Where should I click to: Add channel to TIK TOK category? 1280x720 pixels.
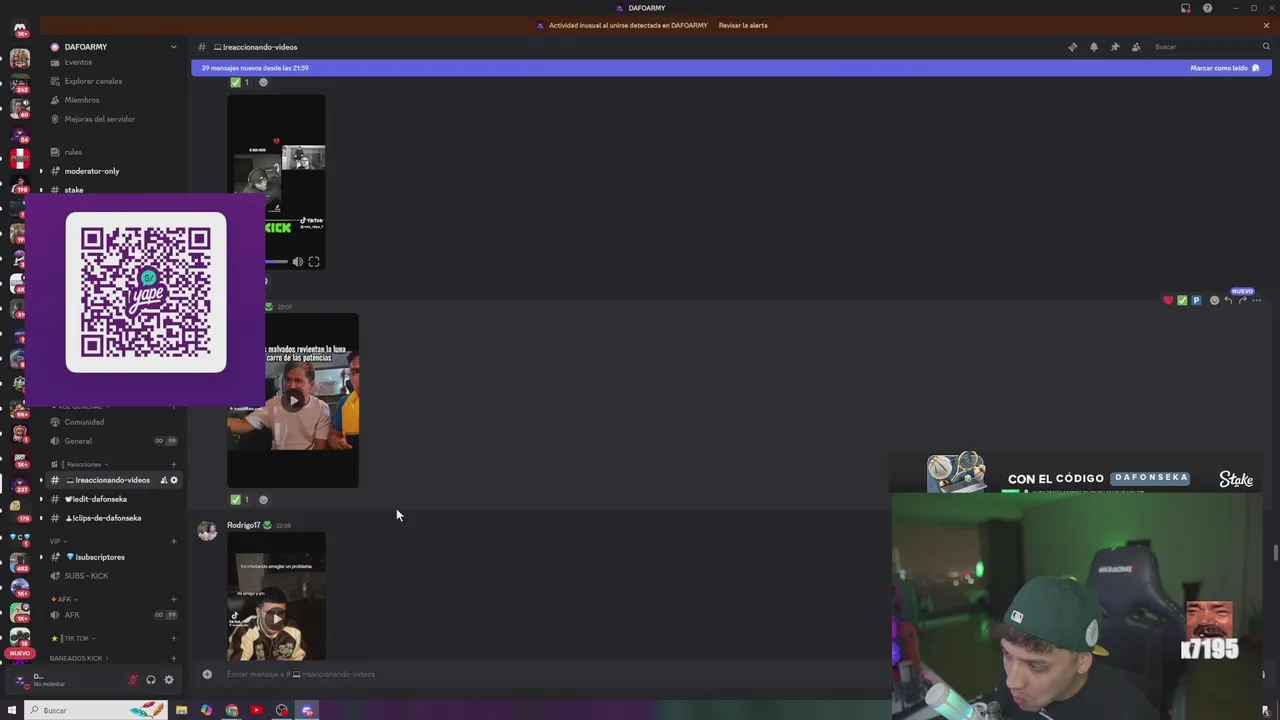(x=173, y=638)
